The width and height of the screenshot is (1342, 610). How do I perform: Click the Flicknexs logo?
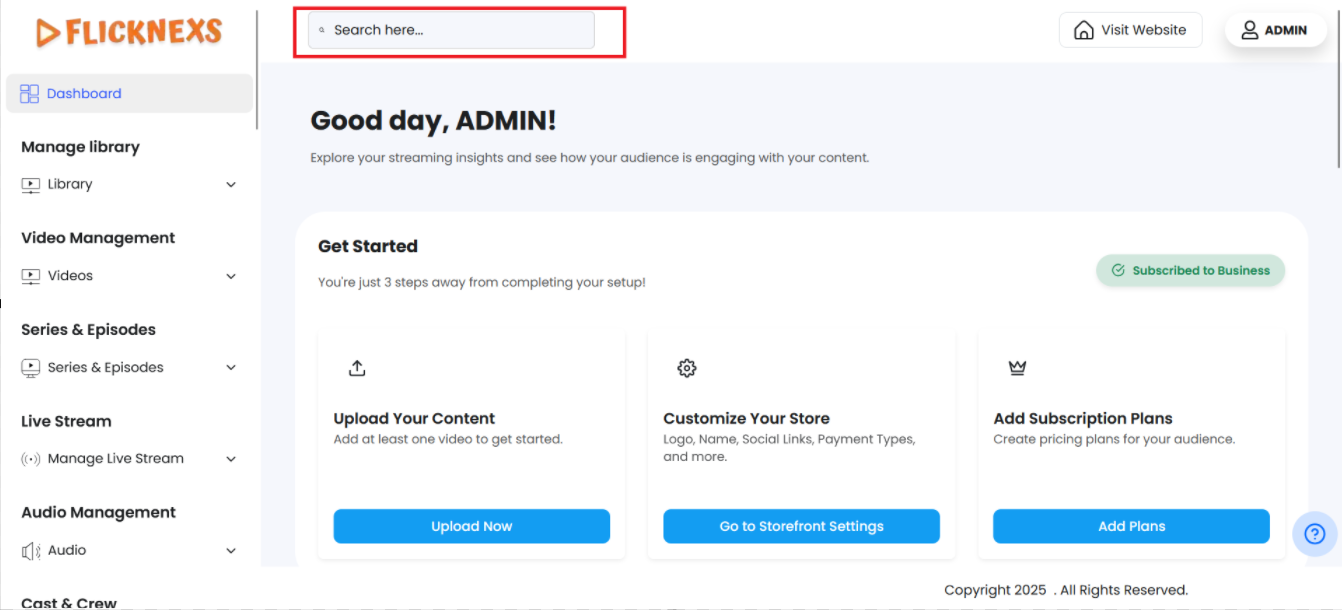point(129,32)
